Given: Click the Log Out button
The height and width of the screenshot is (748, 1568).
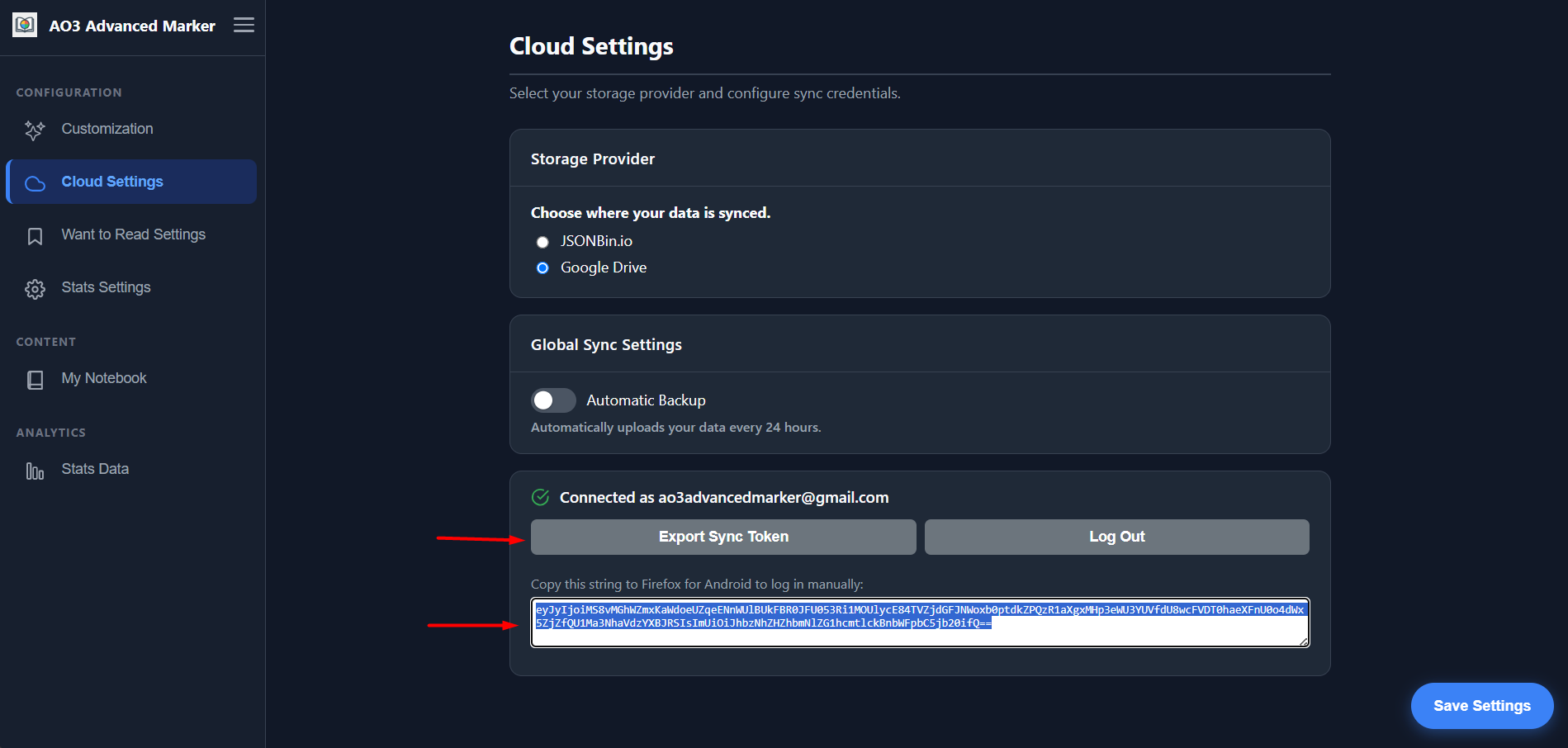Looking at the screenshot, I should (x=1117, y=537).
